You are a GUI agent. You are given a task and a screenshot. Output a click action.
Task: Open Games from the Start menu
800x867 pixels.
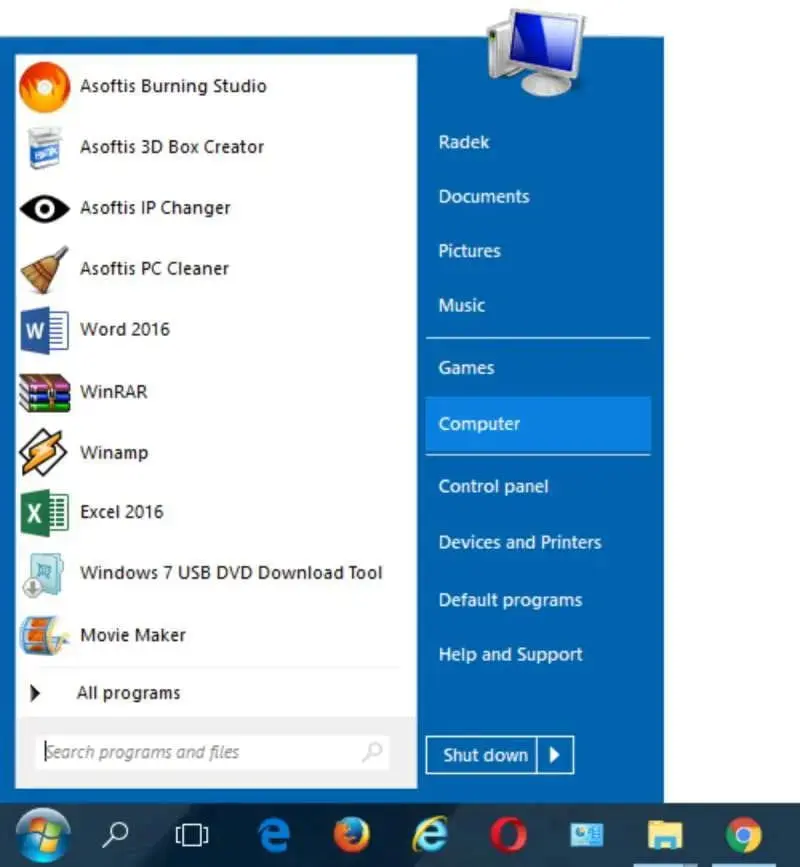tap(466, 368)
